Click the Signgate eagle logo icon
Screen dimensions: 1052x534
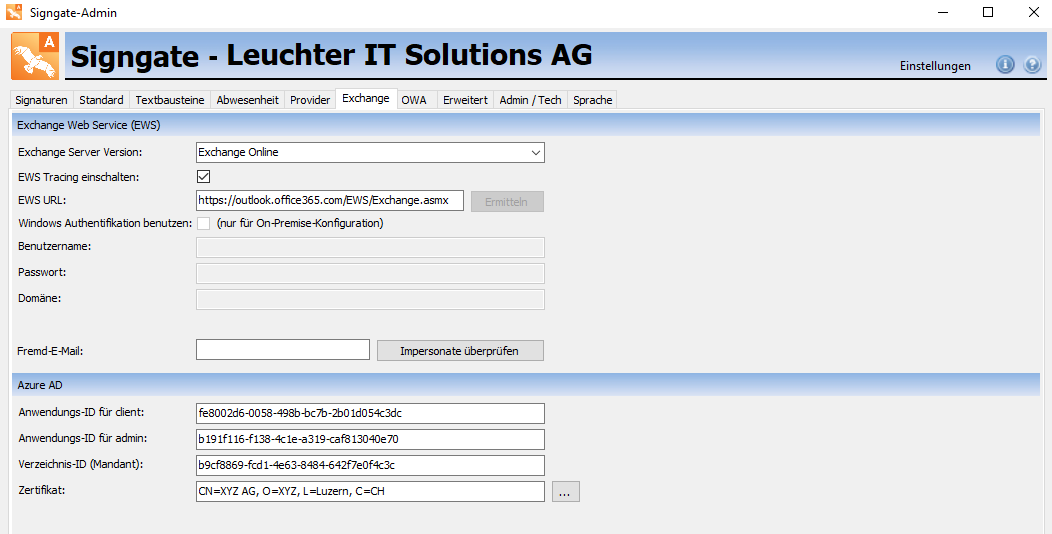[x=36, y=56]
